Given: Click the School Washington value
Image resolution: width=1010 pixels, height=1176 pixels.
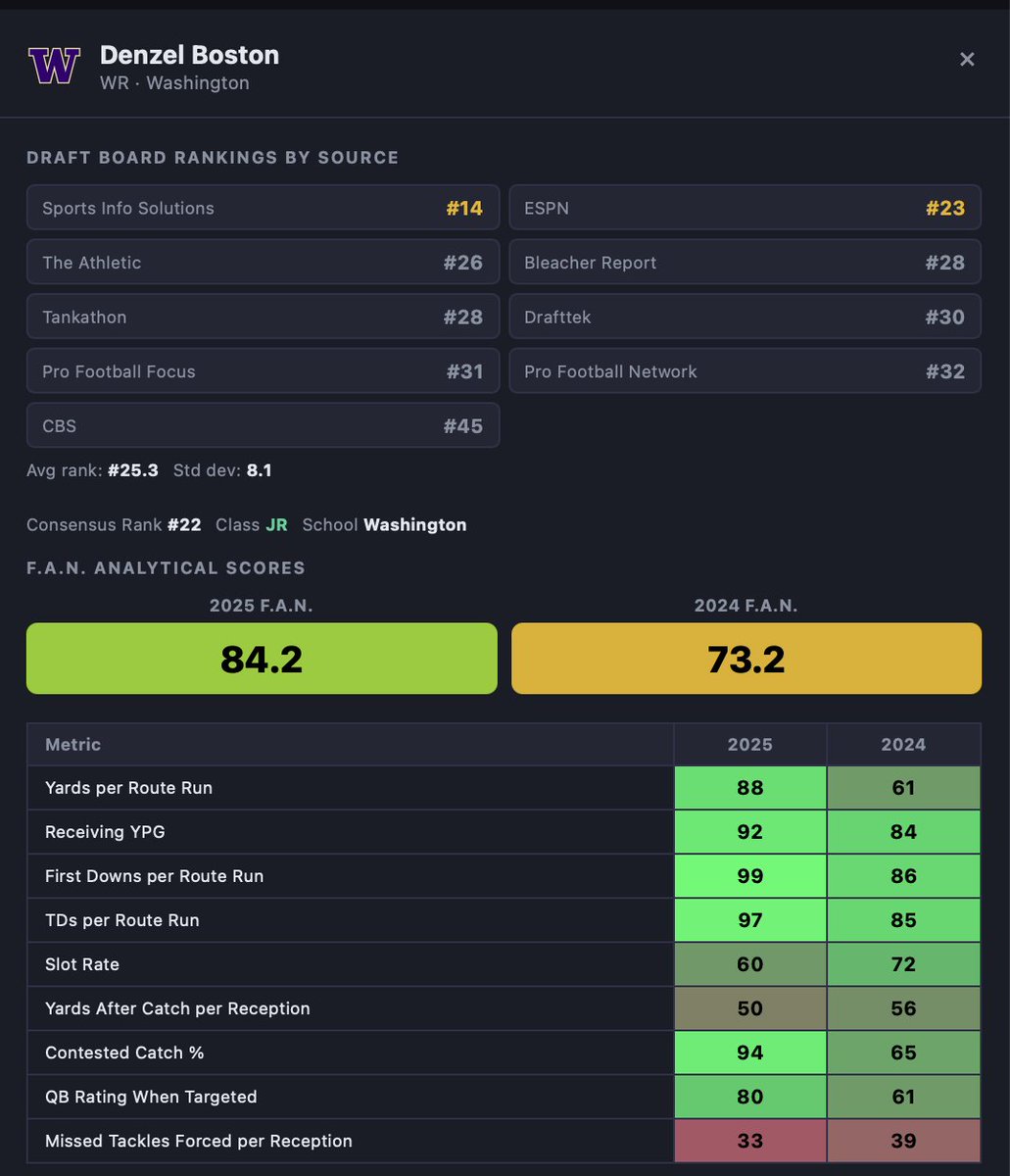Looking at the screenshot, I should tap(415, 524).
